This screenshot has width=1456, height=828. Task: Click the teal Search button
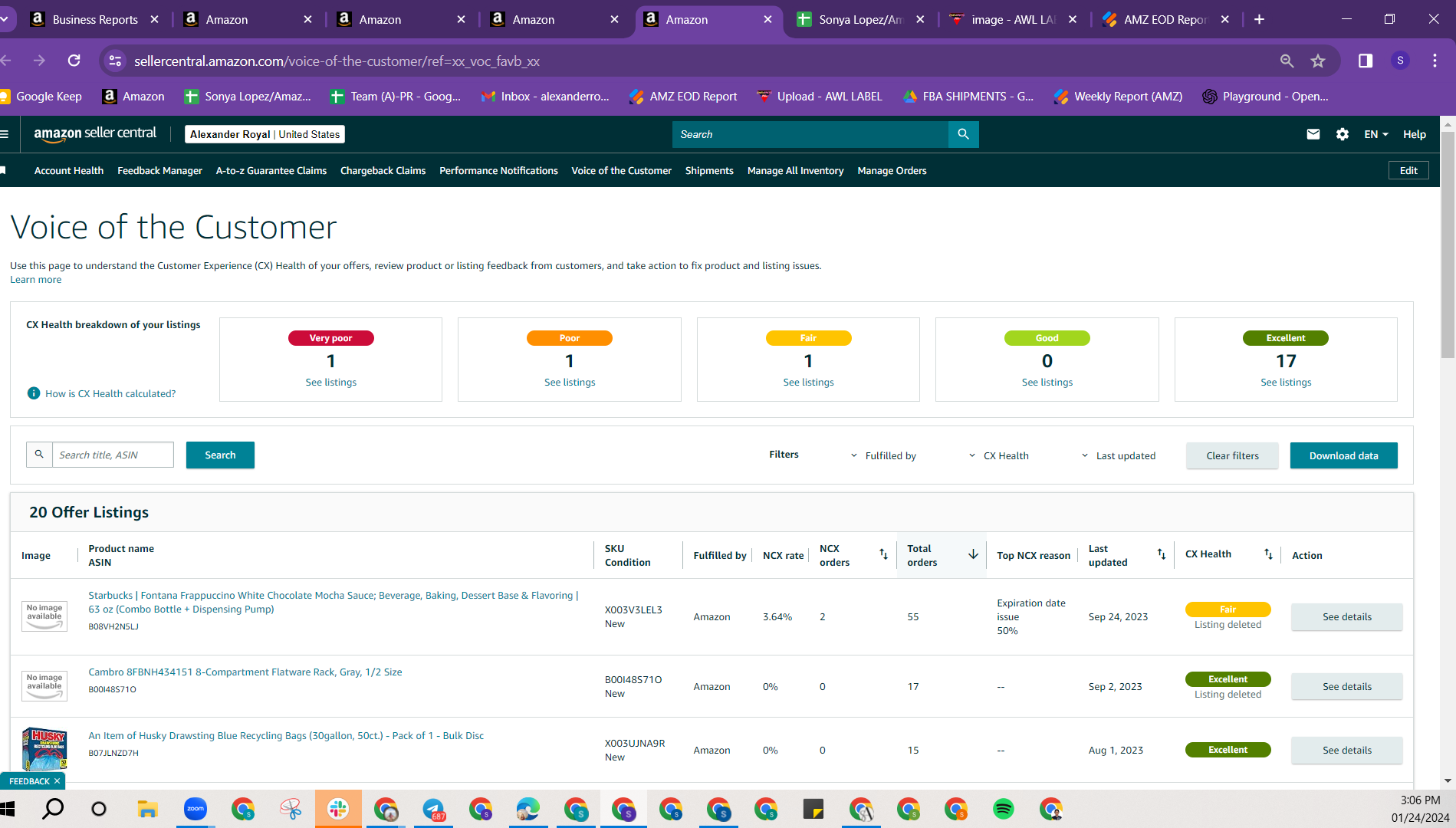pos(220,455)
